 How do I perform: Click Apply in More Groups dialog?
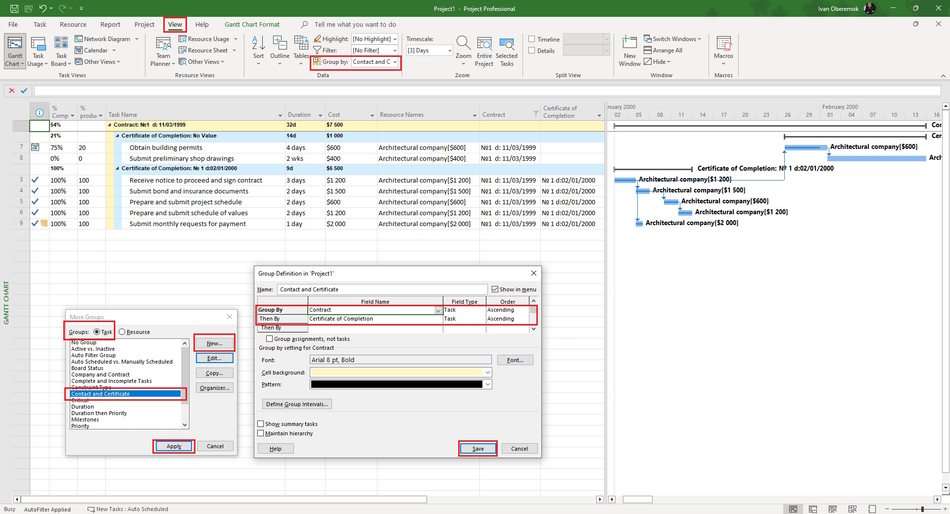[x=174, y=446]
